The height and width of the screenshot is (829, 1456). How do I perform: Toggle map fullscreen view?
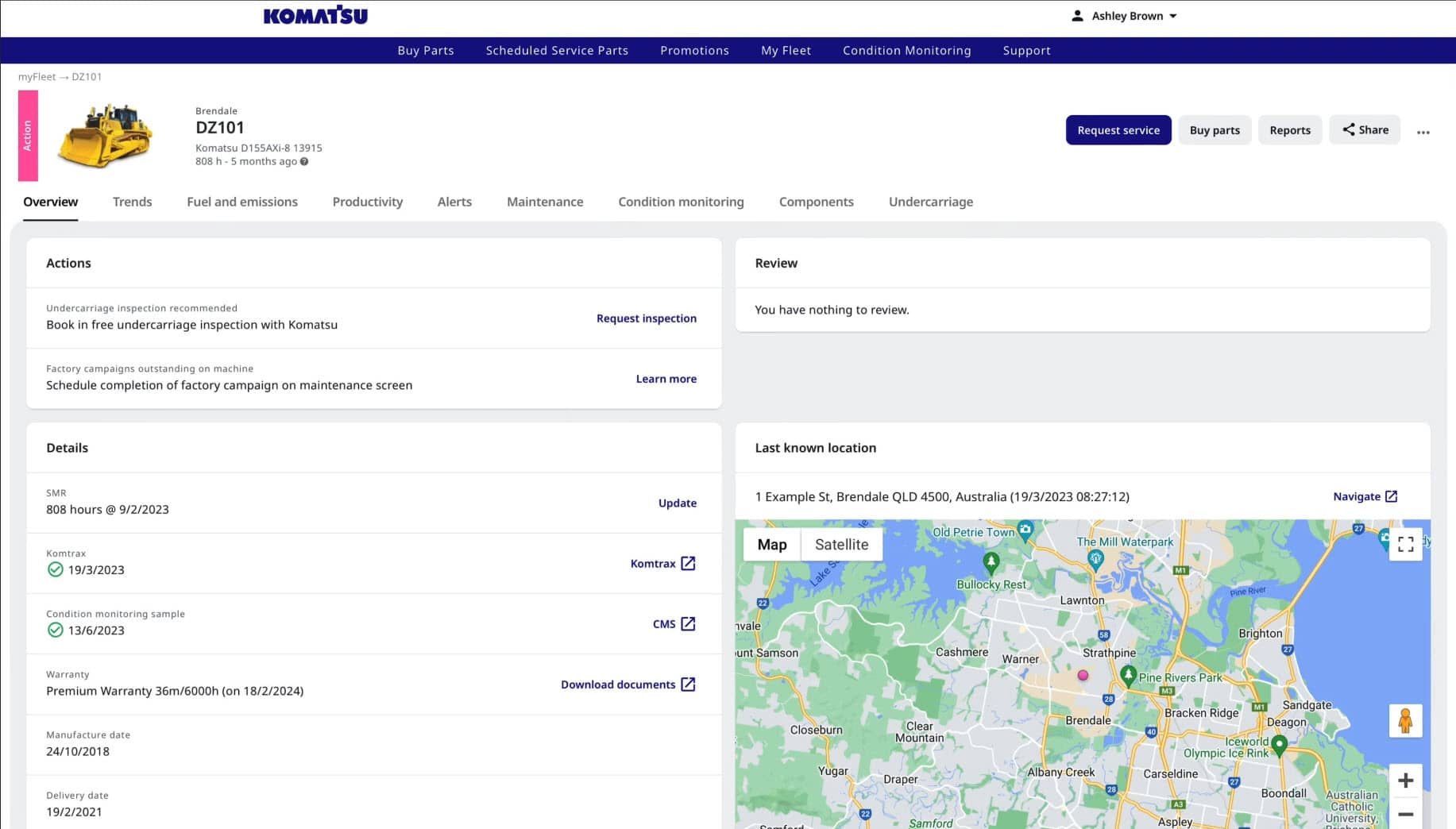[x=1405, y=545]
